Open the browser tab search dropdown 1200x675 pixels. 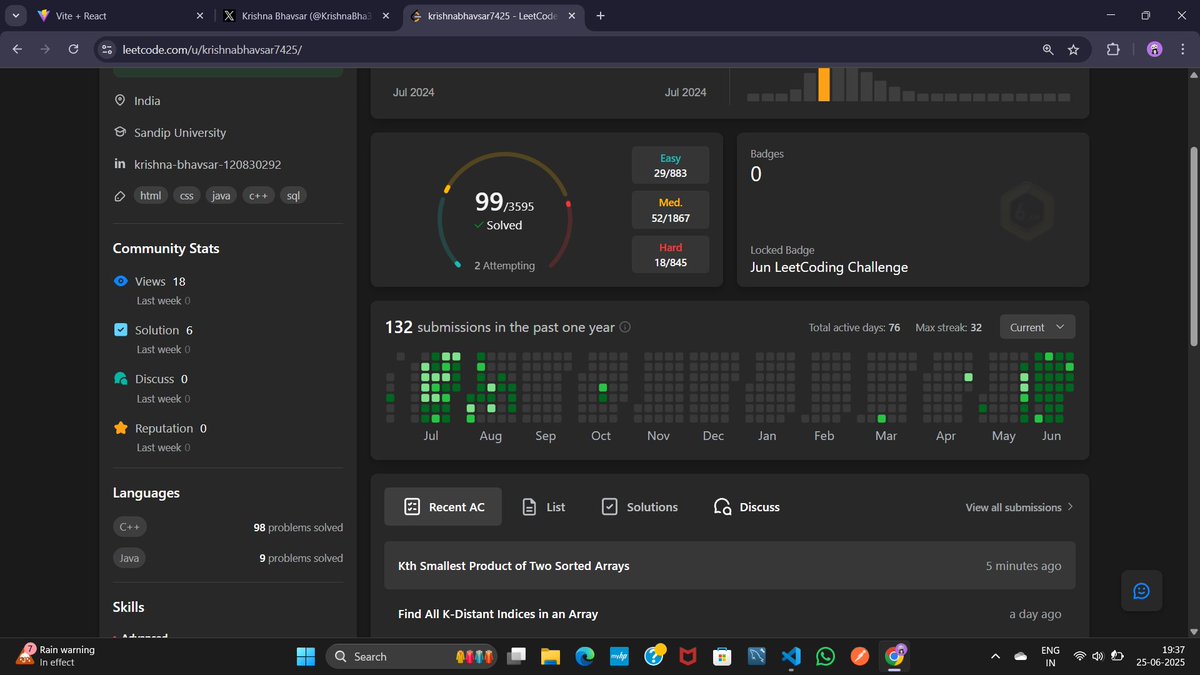coord(15,16)
